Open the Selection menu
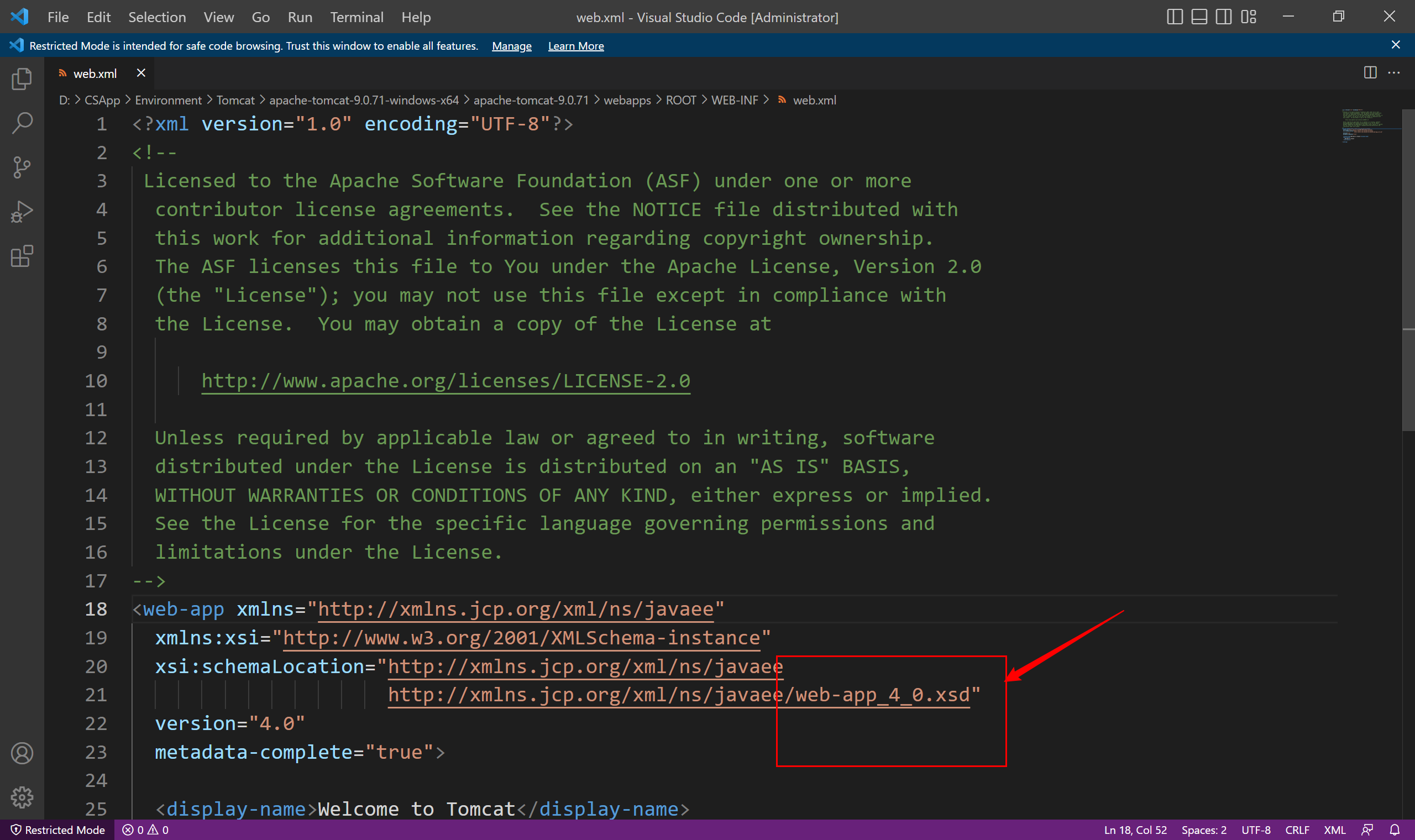 157,17
